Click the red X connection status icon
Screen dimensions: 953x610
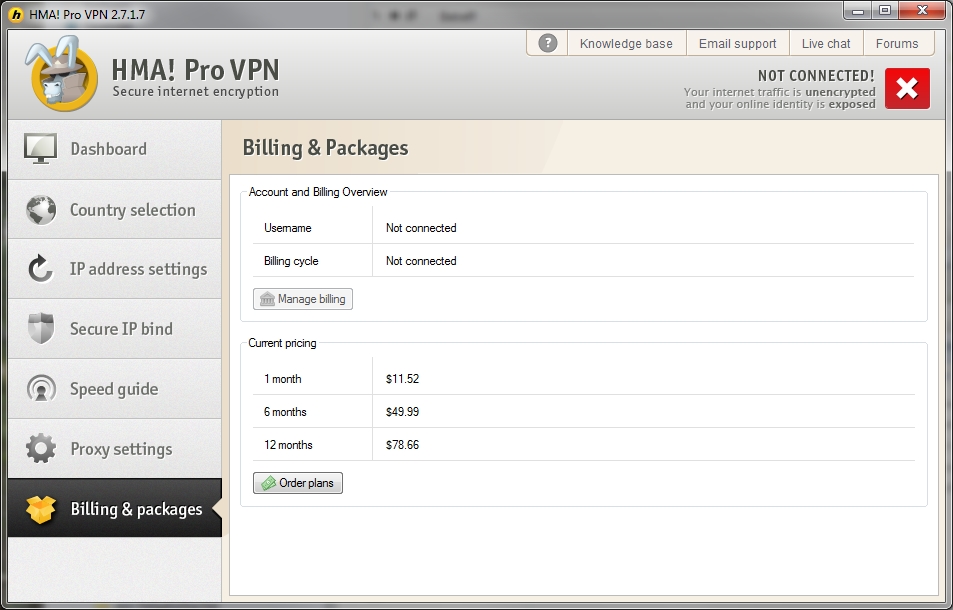pyautogui.click(x=907, y=89)
